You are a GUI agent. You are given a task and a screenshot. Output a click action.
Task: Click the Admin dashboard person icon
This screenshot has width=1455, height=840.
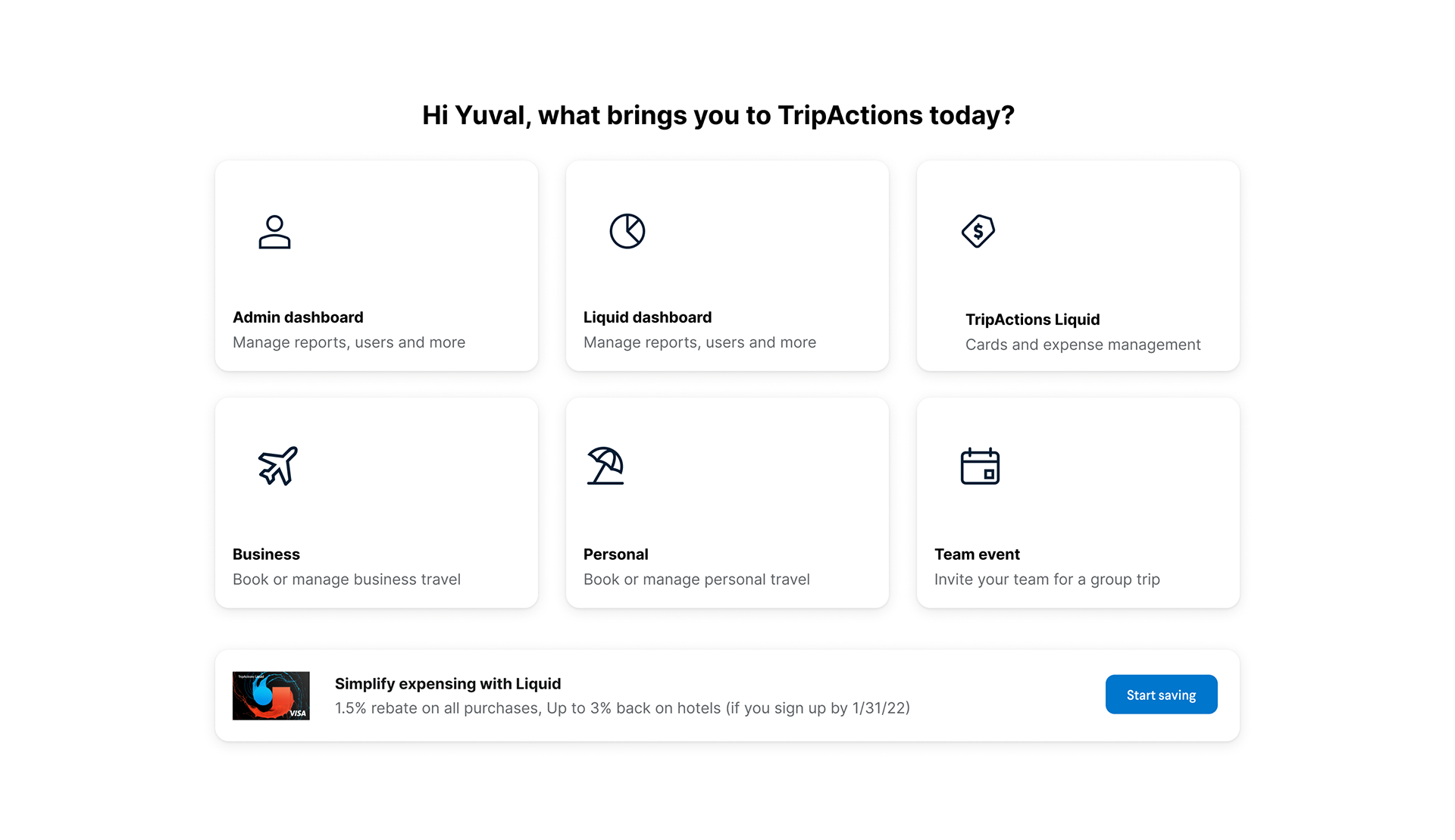pos(274,232)
